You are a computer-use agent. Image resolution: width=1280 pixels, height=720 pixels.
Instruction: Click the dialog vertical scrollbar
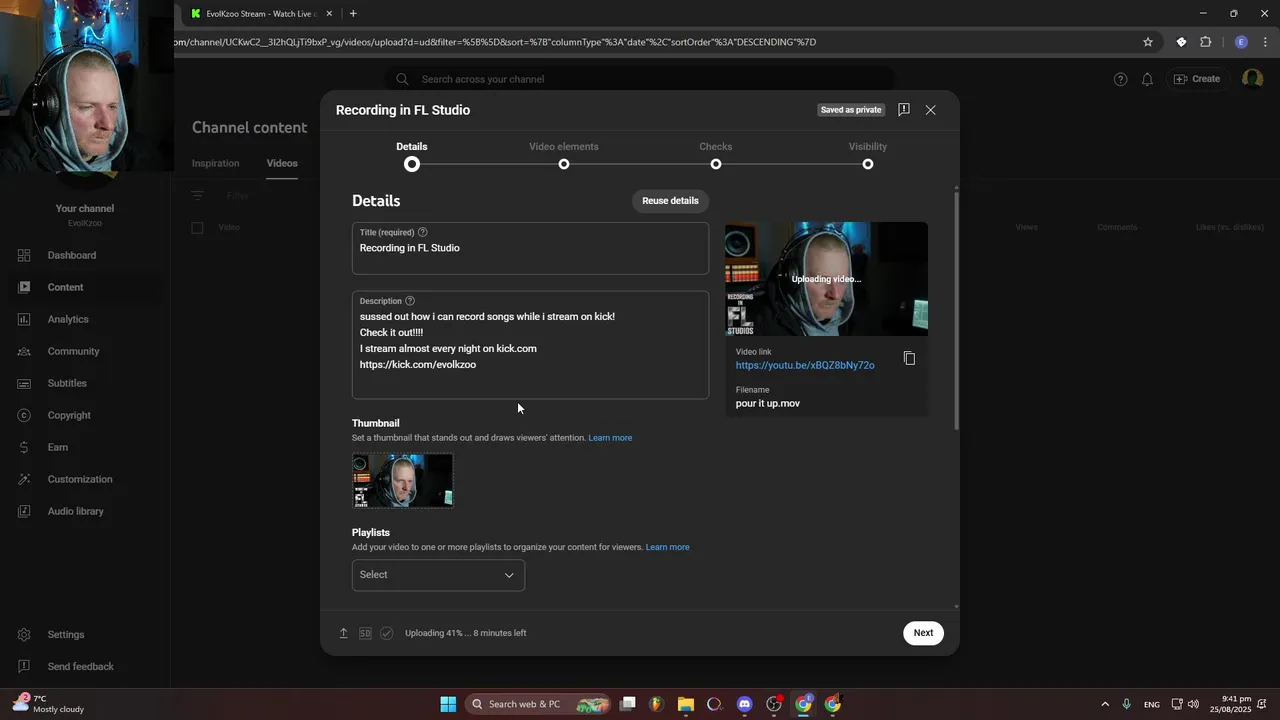pyautogui.click(x=956, y=310)
